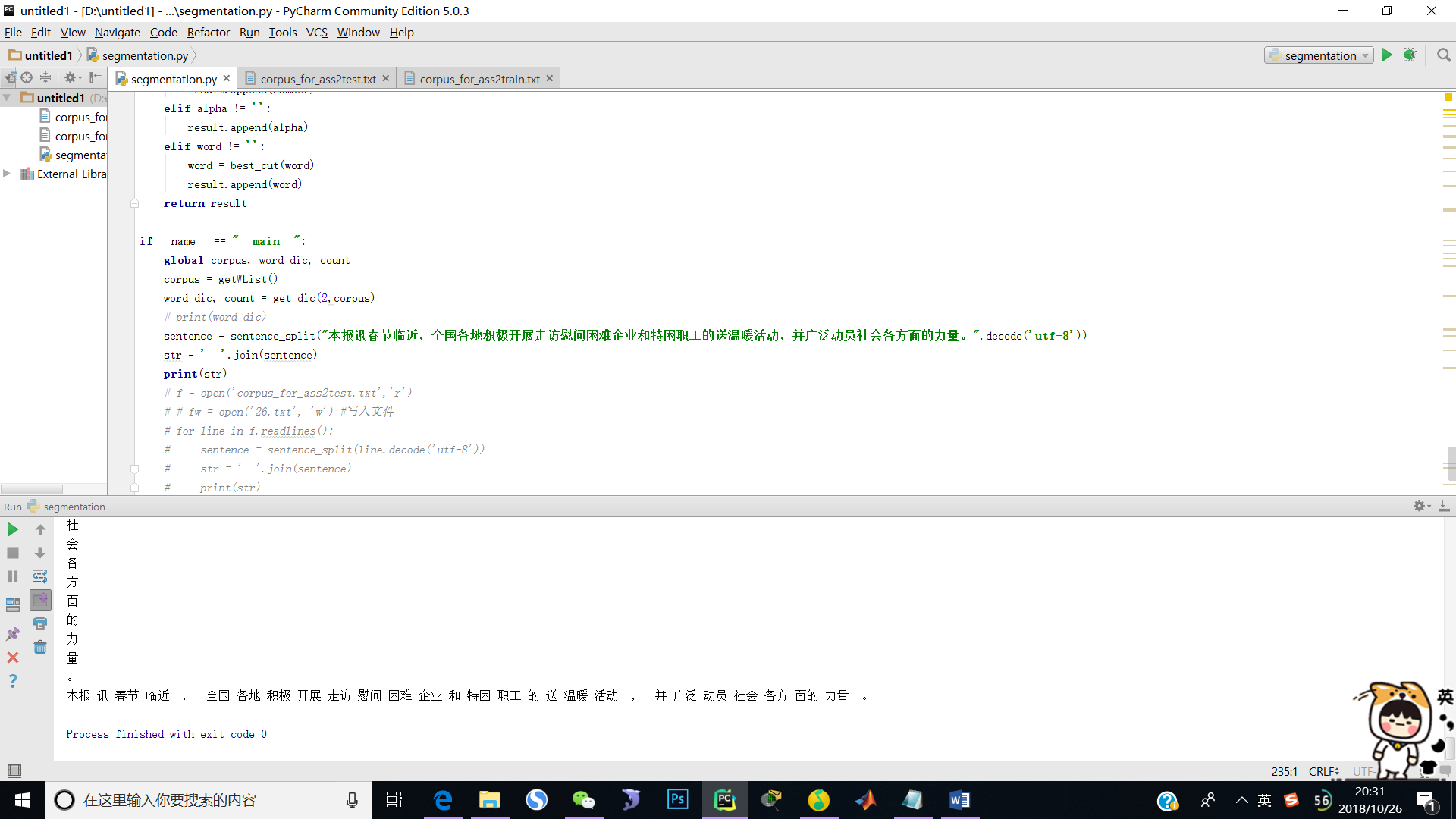
Task: Start debugging with the bug icon
Action: [1410, 55]
